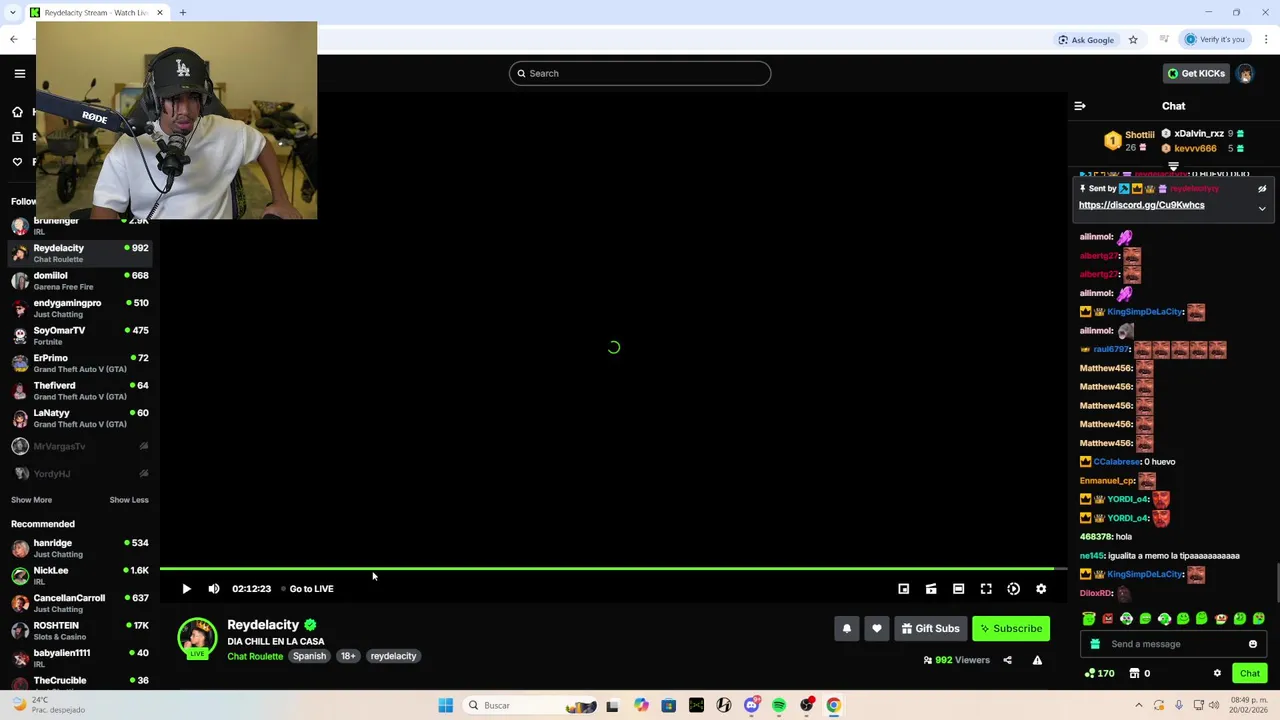Click the chat scrollbar

pyautogui.click(x=1276, y=584)
